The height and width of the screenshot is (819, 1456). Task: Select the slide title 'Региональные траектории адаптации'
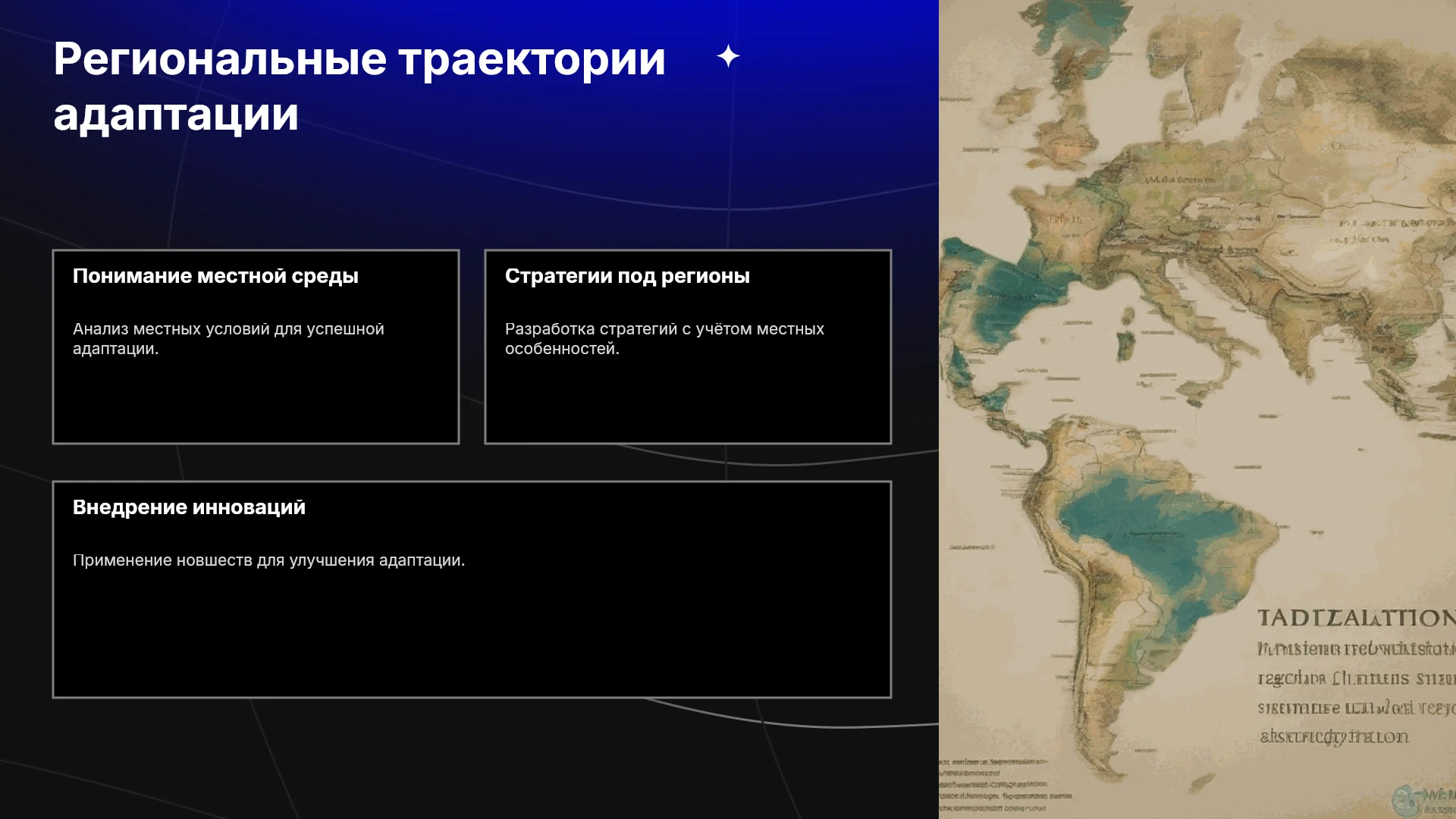[359, 86]
